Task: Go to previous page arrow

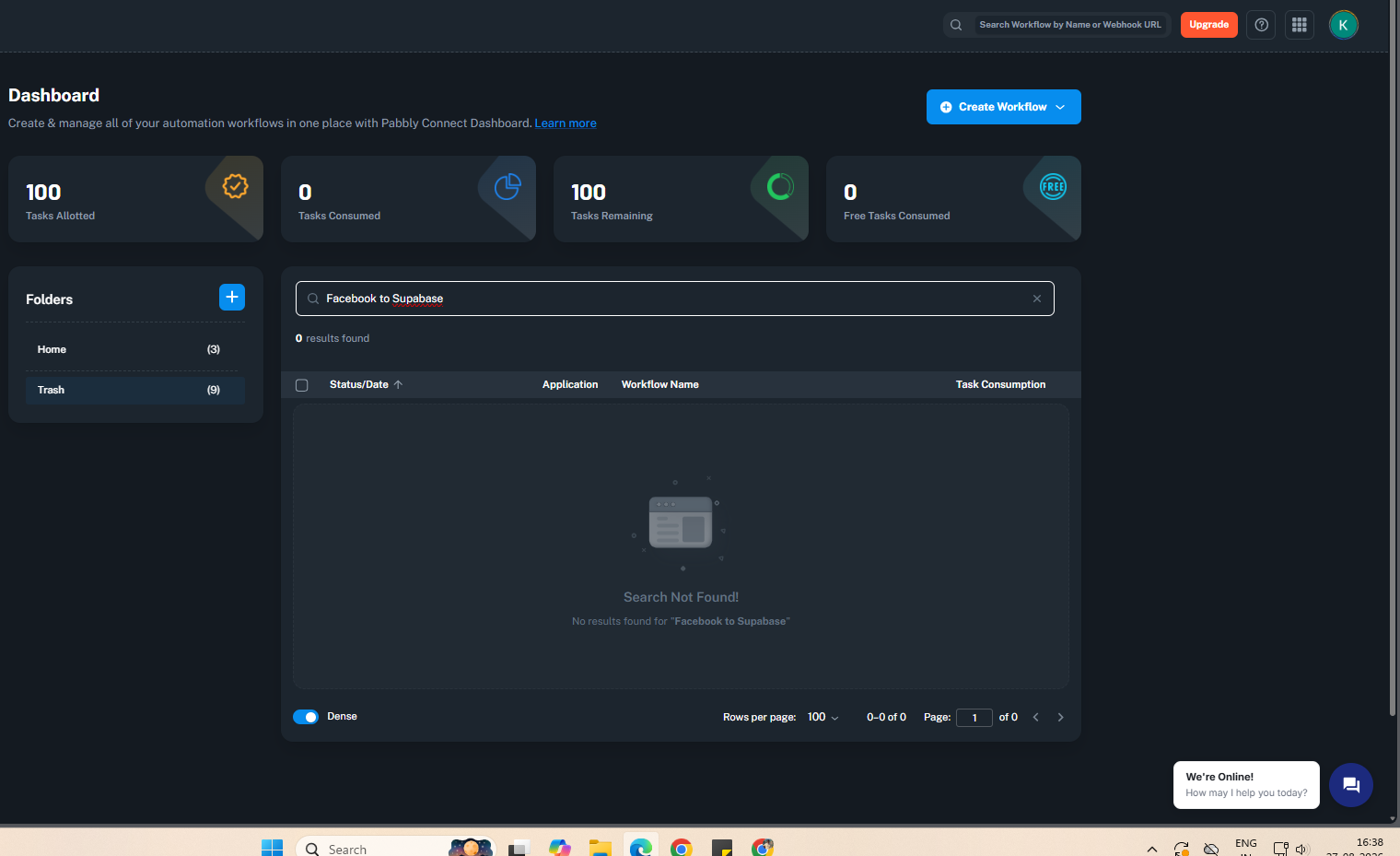Action: pyautogui.click(x=1036, y=717)
